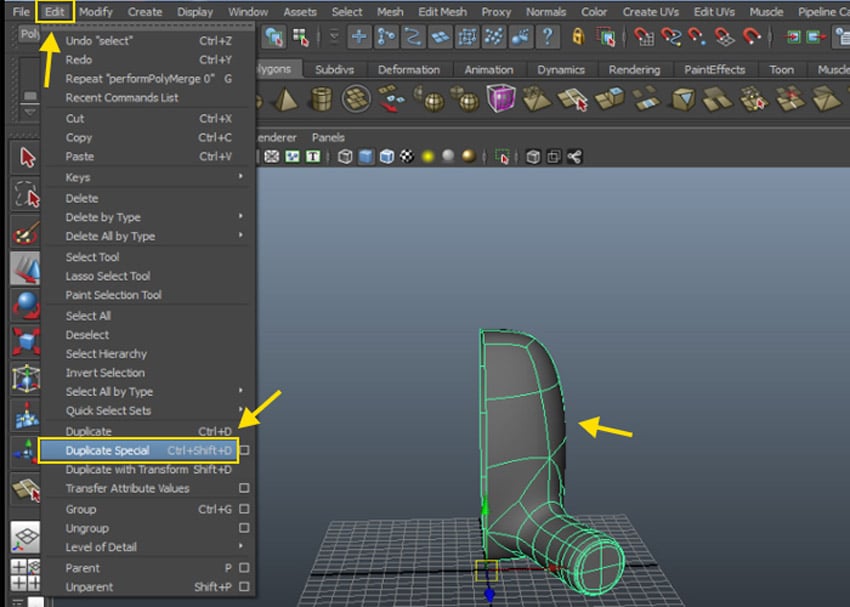
Task: Choose the Paint Selection brush icon
Action: (27, 232)
